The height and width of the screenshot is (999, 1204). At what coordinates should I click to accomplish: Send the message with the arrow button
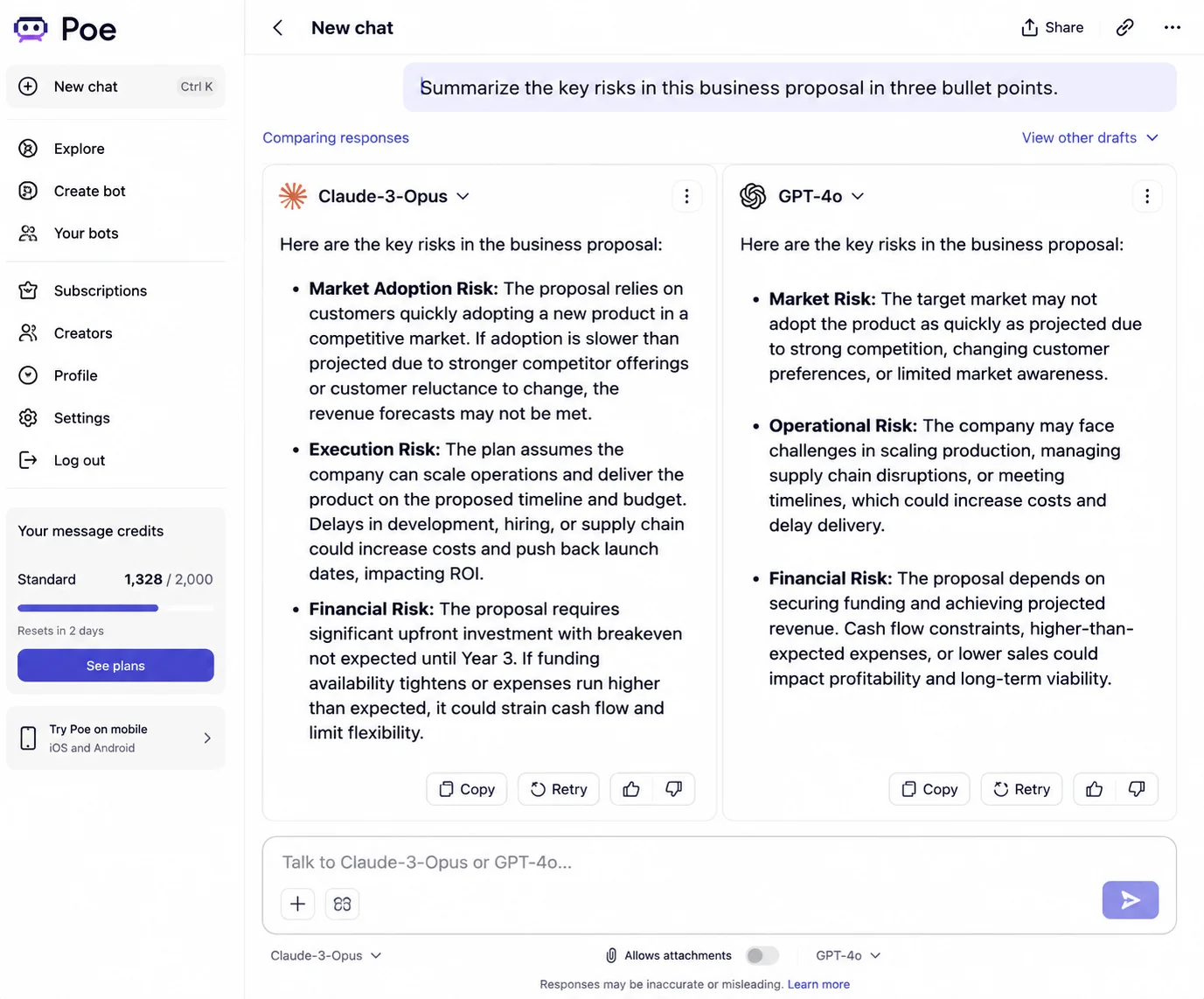pyautogui.click(x=1131, y=900)
